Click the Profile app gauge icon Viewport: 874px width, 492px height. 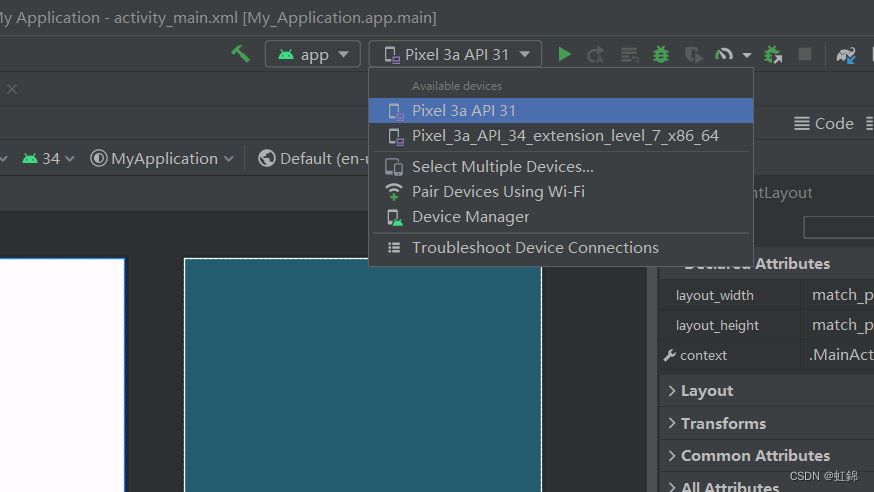(x=723, y=54)
